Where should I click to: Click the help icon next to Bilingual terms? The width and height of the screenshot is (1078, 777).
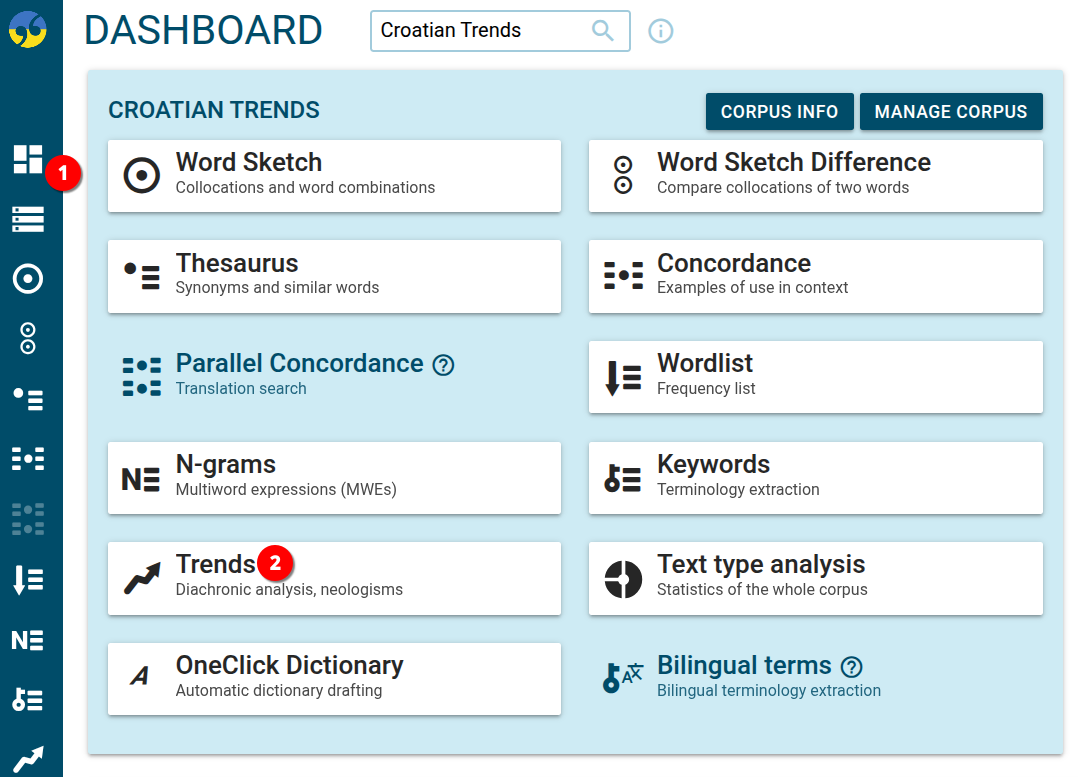pyautogui.click(x=852, y=667)
